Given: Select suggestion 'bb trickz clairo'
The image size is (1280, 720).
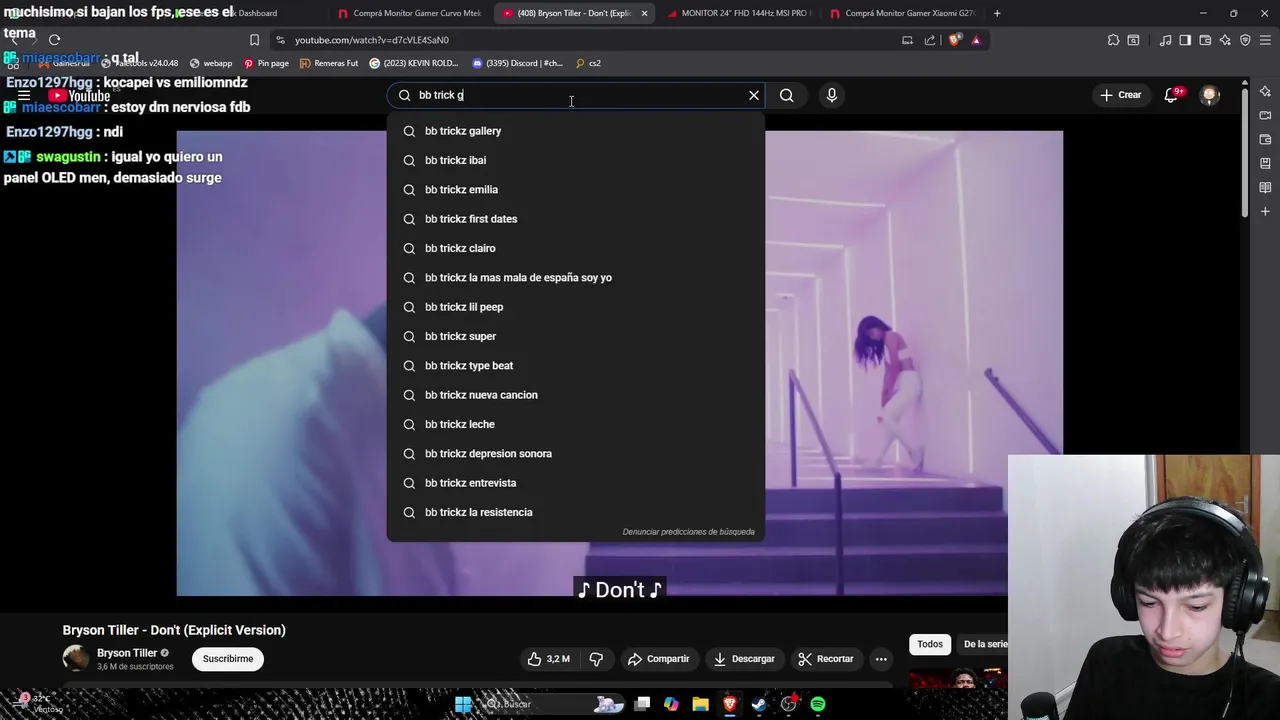Looking at the screenshot, I should 575,248.
